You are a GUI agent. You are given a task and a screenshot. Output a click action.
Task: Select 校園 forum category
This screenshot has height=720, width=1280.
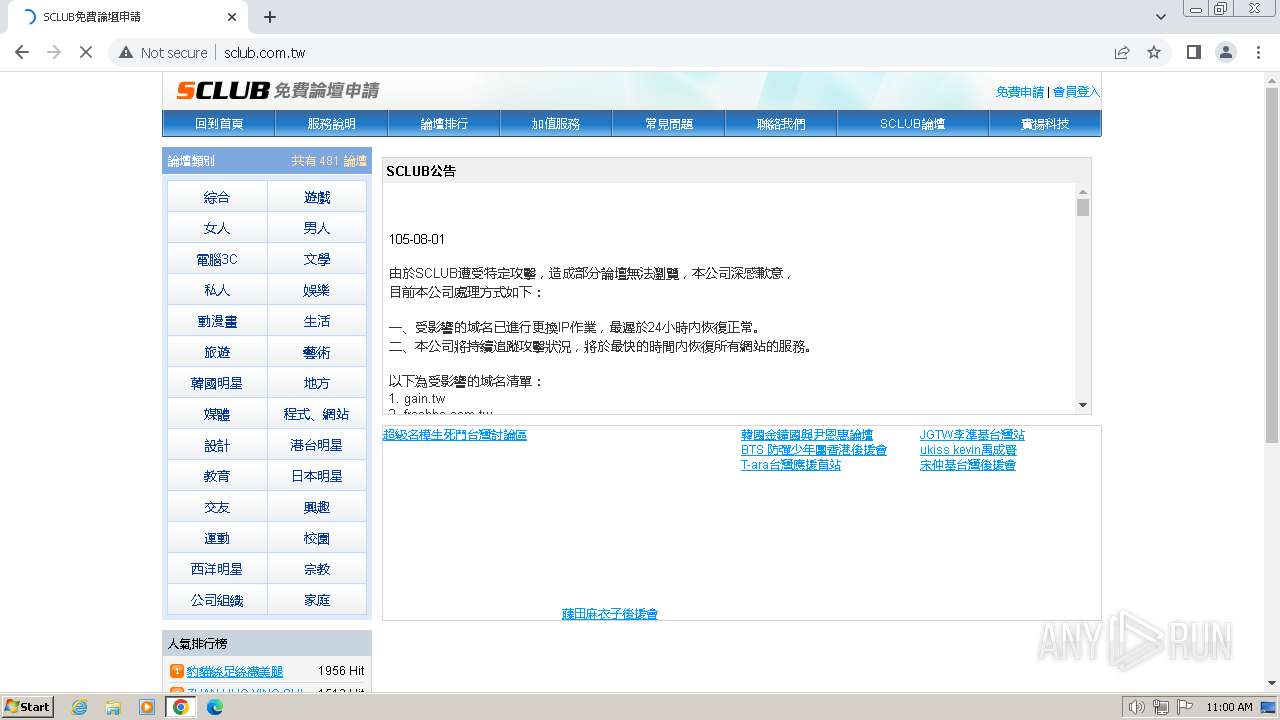pos(317,538)
